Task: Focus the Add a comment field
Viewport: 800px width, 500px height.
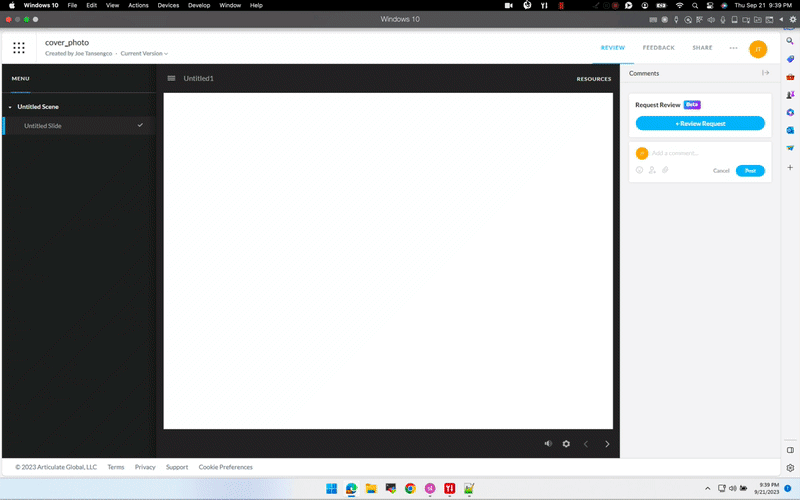Action: (709, 153)
